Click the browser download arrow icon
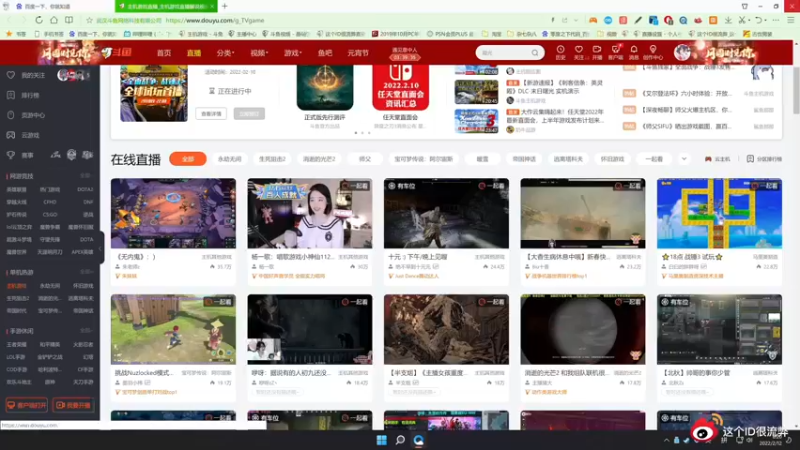This screenshot has width=800, height=450. pos(728,20)
